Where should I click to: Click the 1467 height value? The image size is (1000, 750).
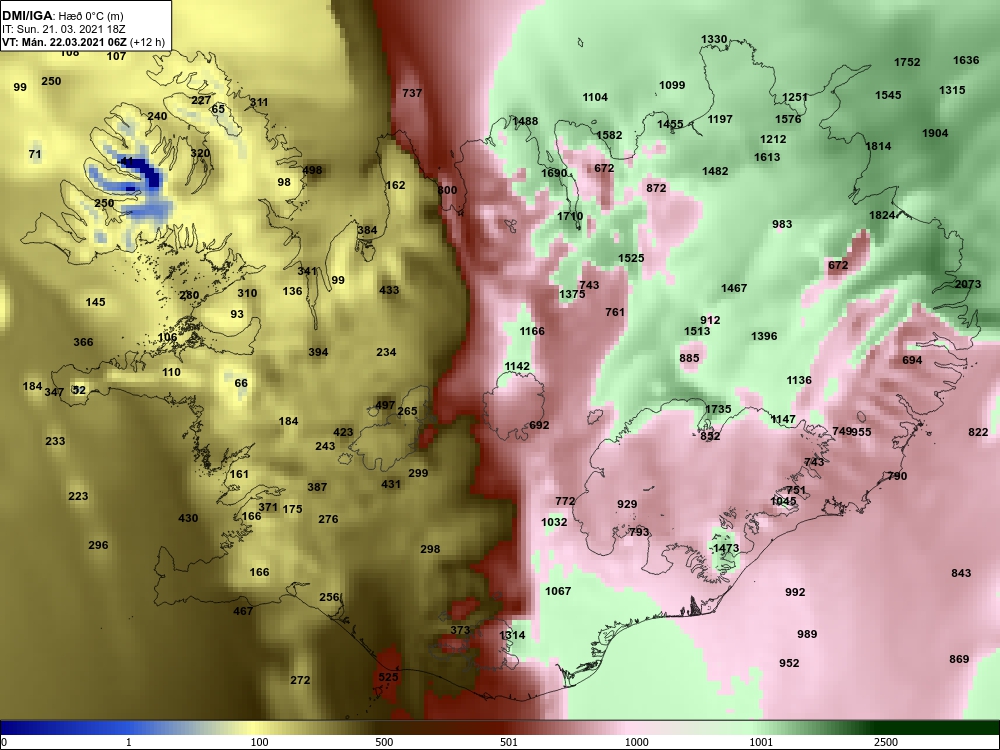(733, 288)
